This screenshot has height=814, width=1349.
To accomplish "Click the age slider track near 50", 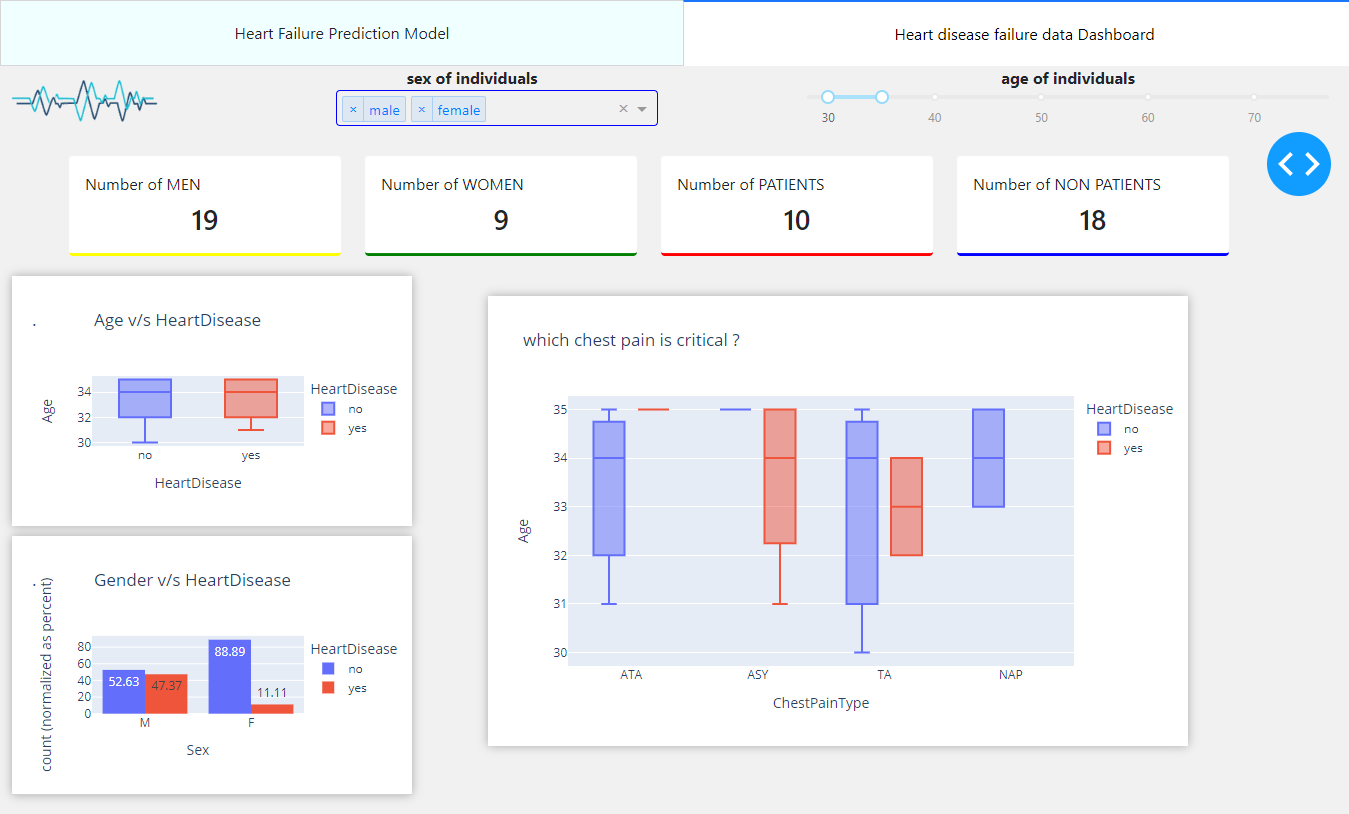I will [1041, 96].
